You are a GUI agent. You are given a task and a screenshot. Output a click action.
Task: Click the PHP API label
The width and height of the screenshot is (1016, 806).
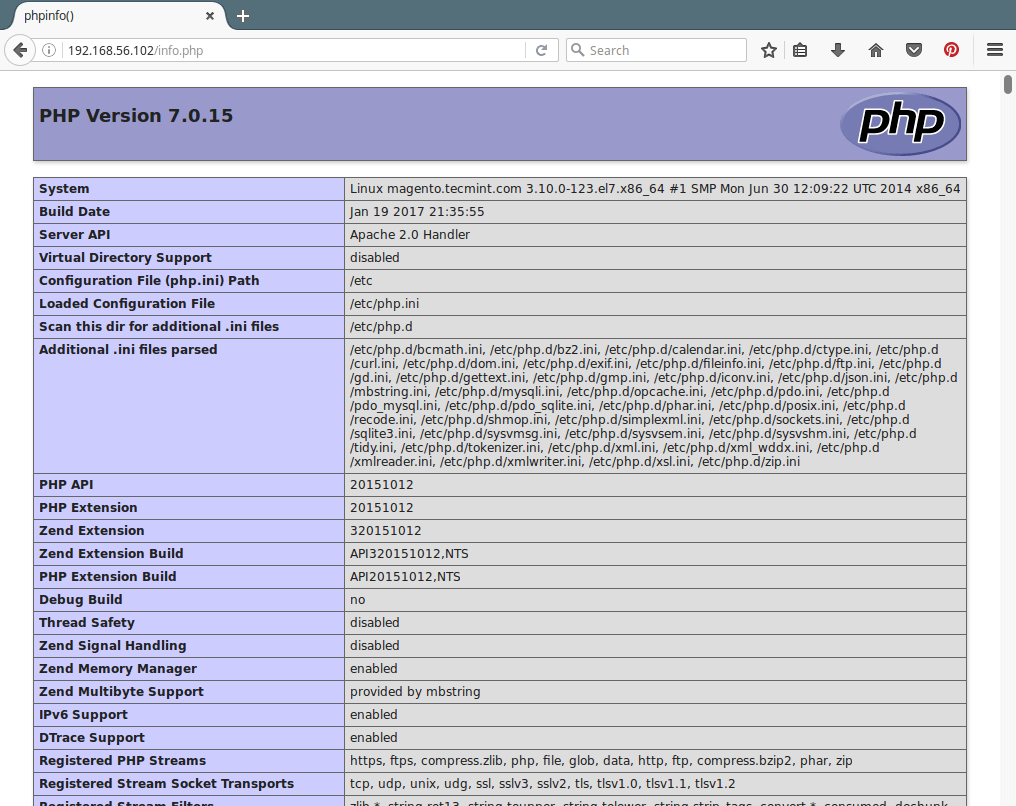(x=66, y=485)
